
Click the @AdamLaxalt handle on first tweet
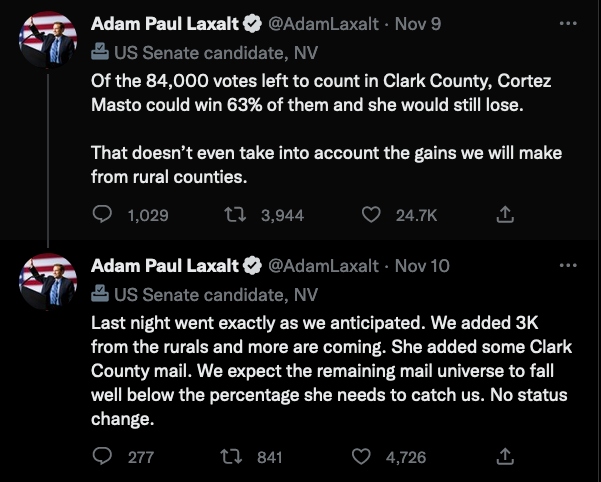323,23
